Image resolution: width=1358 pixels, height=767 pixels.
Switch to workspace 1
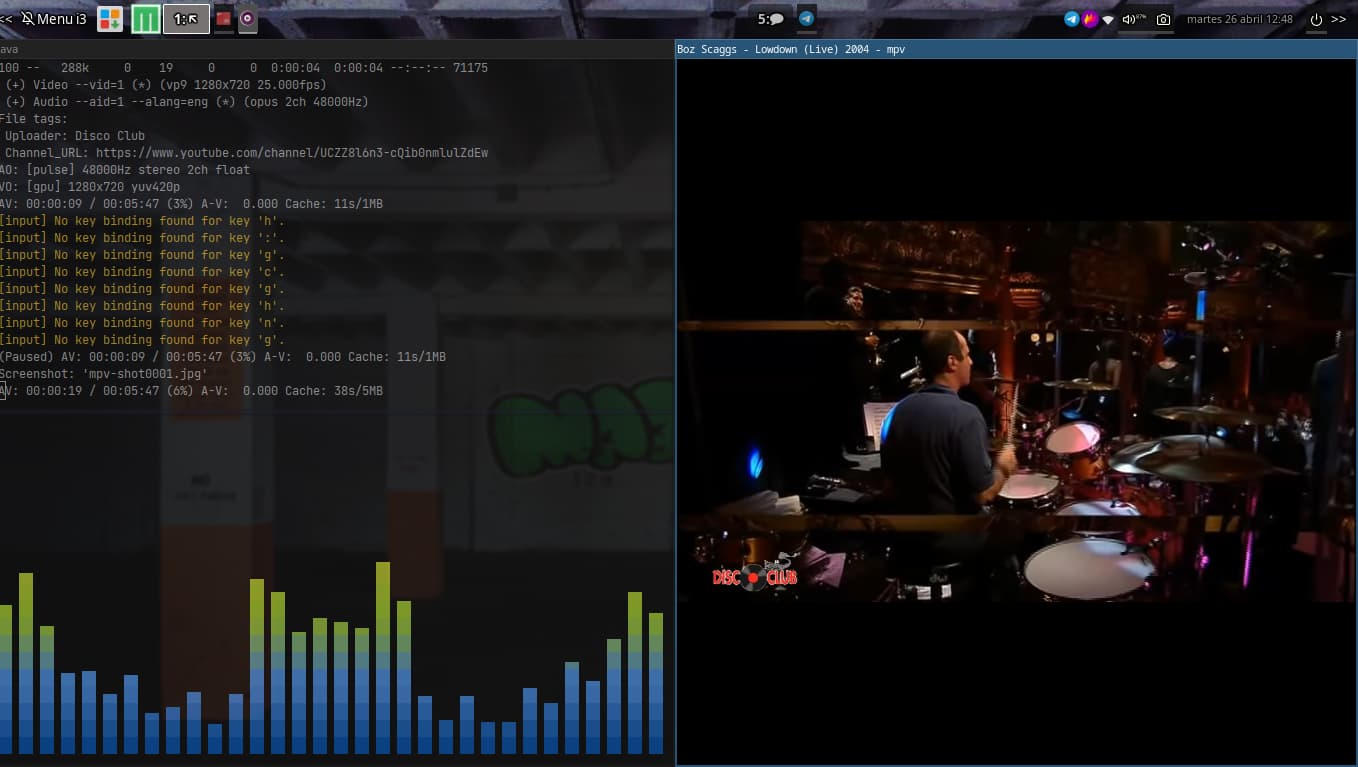coord(186,19)
